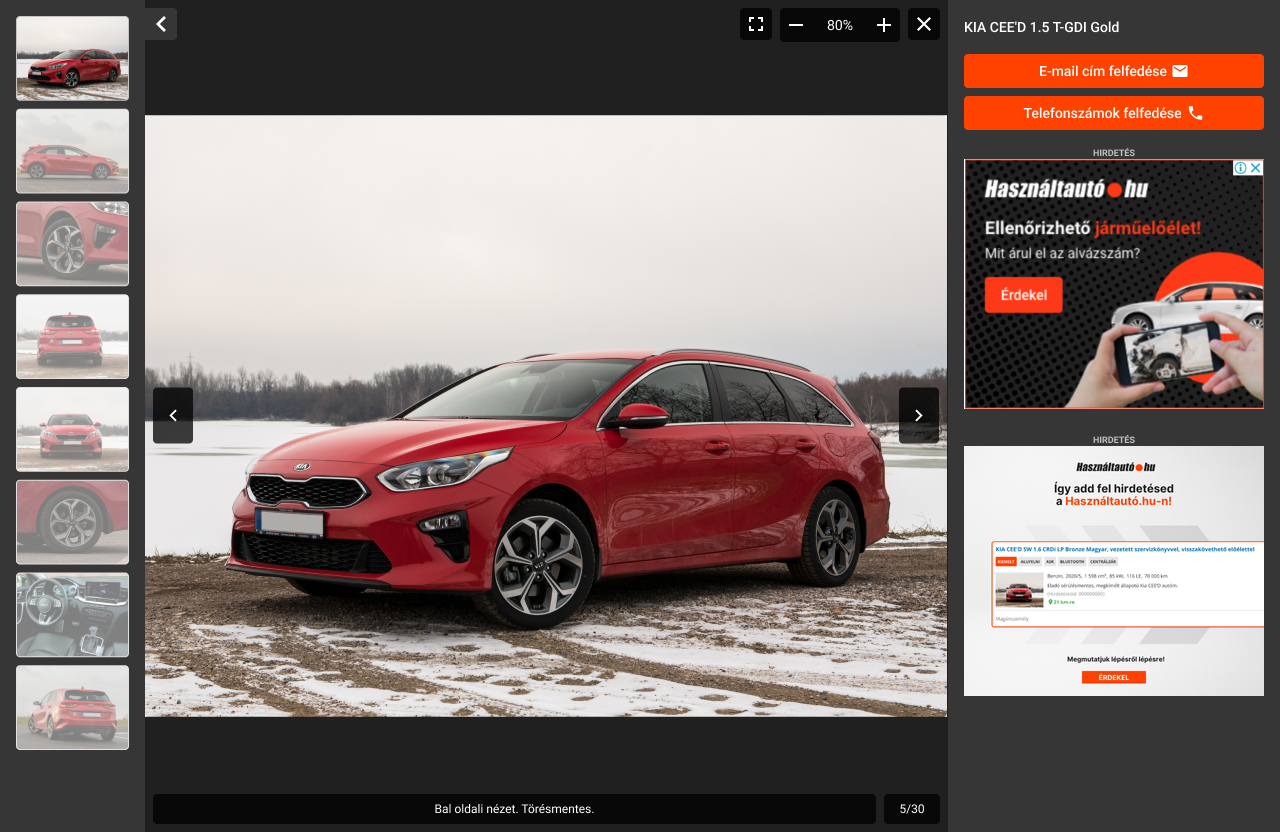Open the front wheel close-up thumbnail
The width and height of the screenshot is (1280, 832).
point(72,244)
